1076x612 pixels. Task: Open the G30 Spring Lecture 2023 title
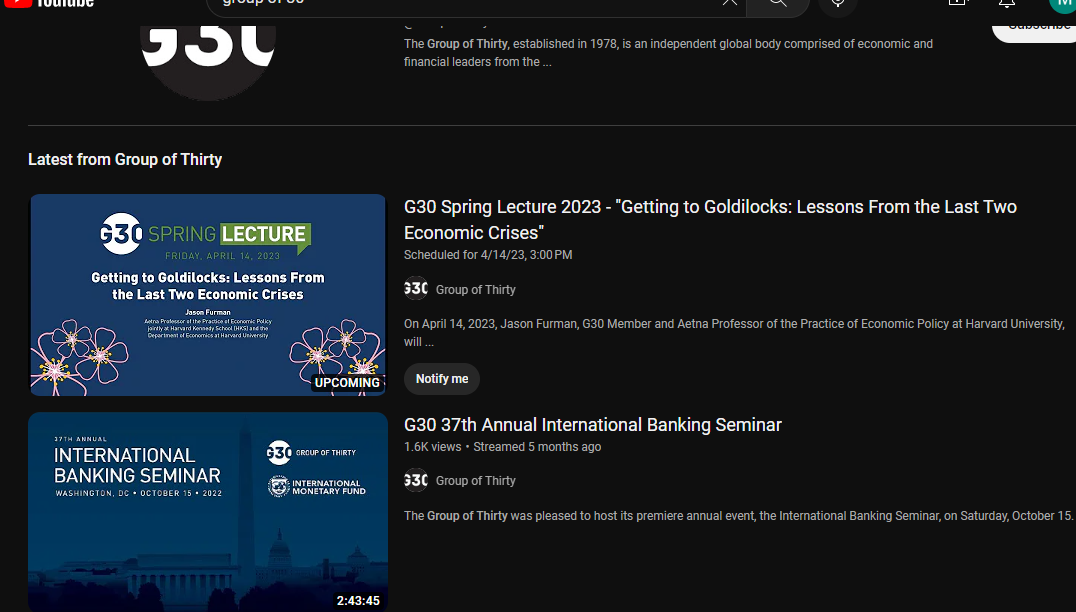[x=710, y=220]
